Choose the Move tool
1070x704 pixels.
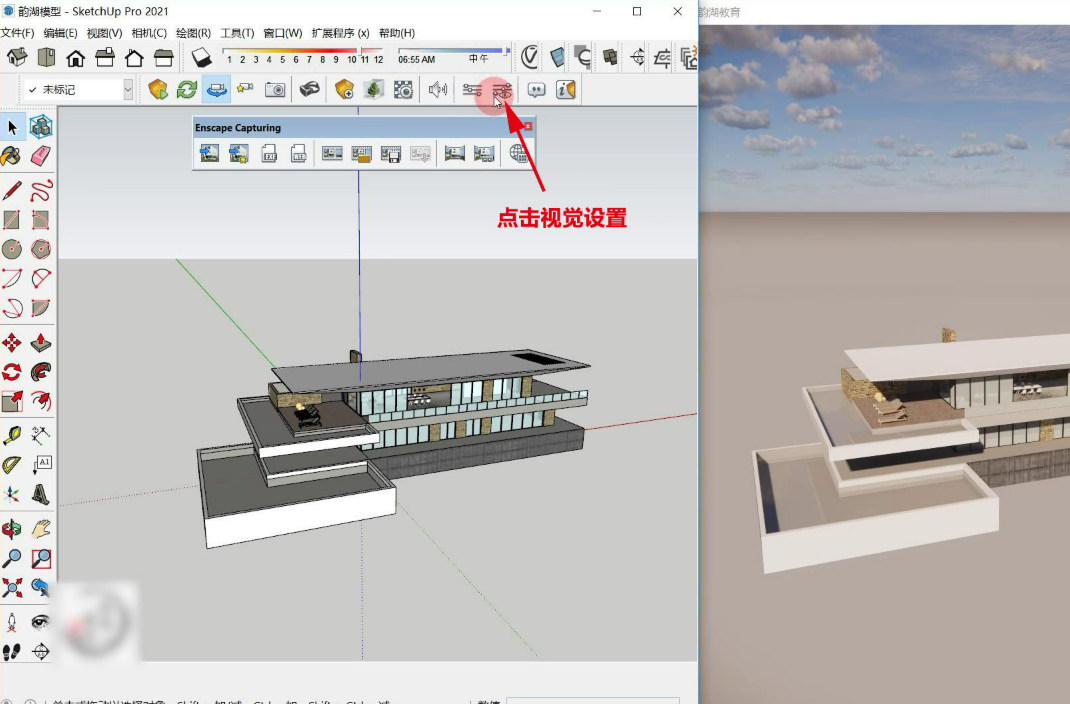[12, 342]
